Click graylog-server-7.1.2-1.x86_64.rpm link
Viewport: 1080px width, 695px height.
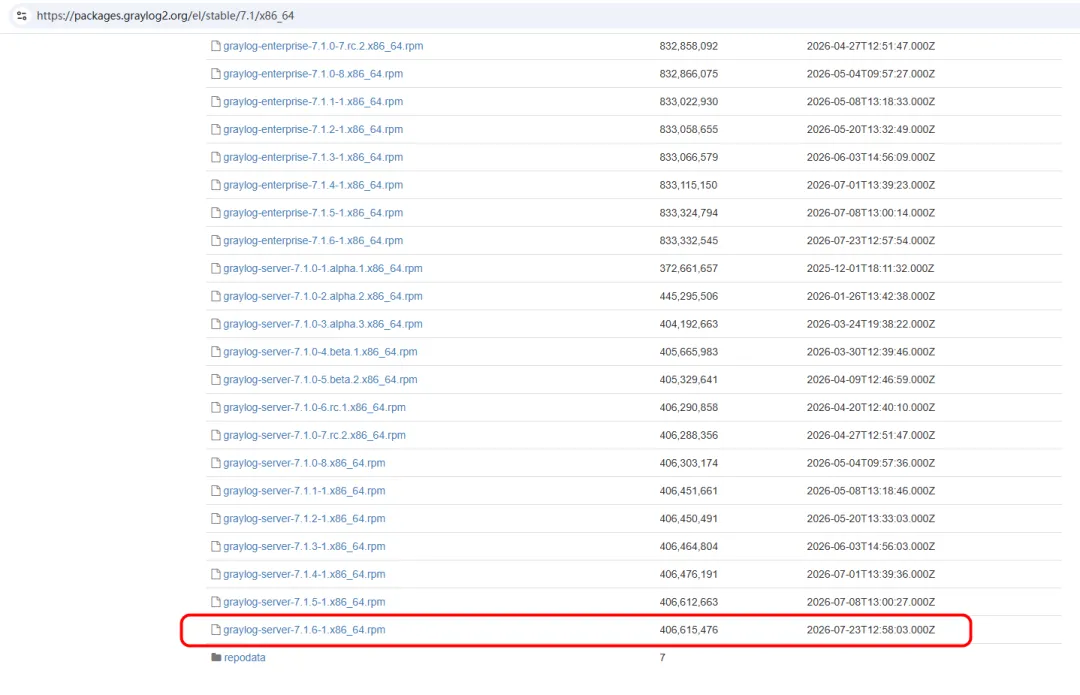pyautogui.click(x=304, y=519)
